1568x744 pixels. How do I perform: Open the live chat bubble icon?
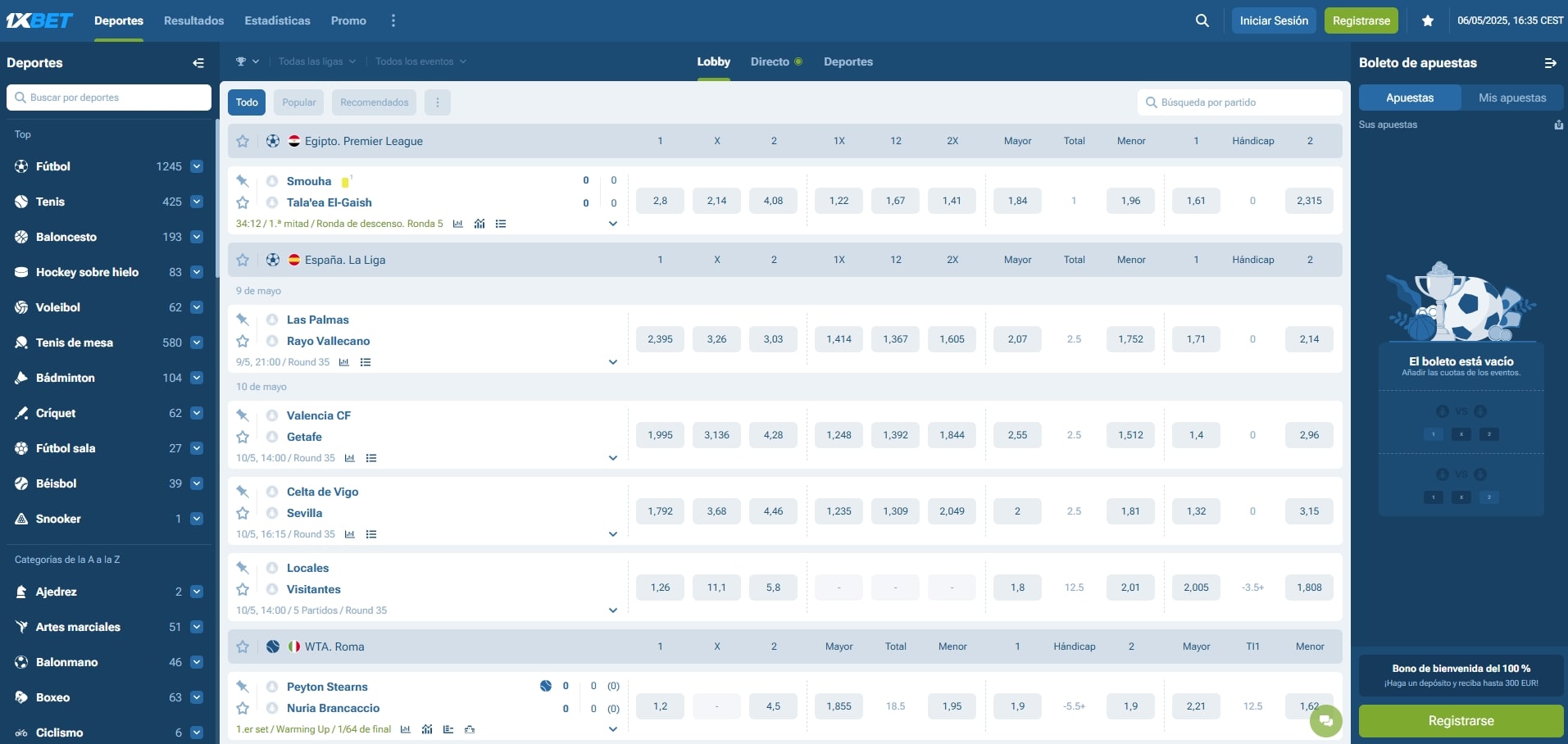coord(1325,721)
